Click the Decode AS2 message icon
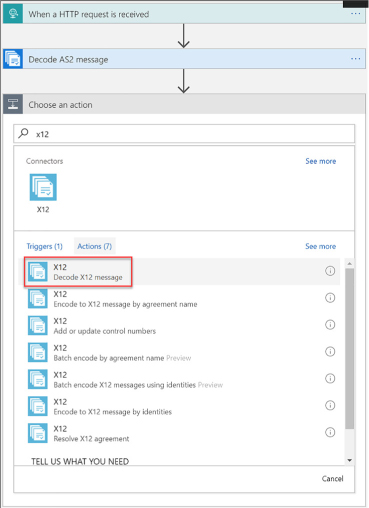The height and width of the screenshot is (508, 369). pyautogui.click(x=13, y=59)
